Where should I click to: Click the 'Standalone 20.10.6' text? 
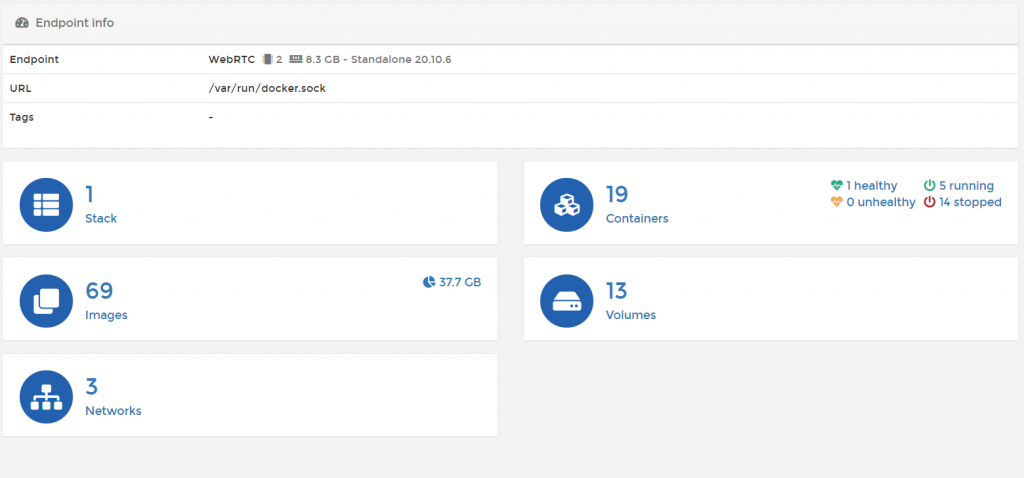point(401,59)
